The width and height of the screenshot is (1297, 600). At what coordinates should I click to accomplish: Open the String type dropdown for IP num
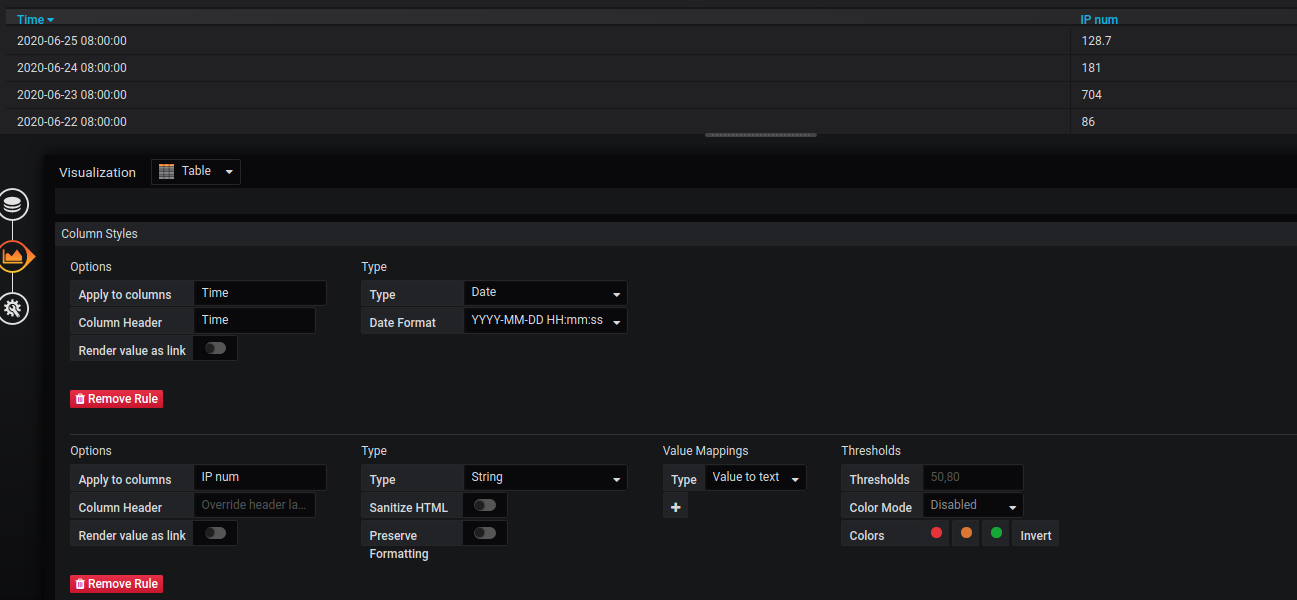(545, 477)
